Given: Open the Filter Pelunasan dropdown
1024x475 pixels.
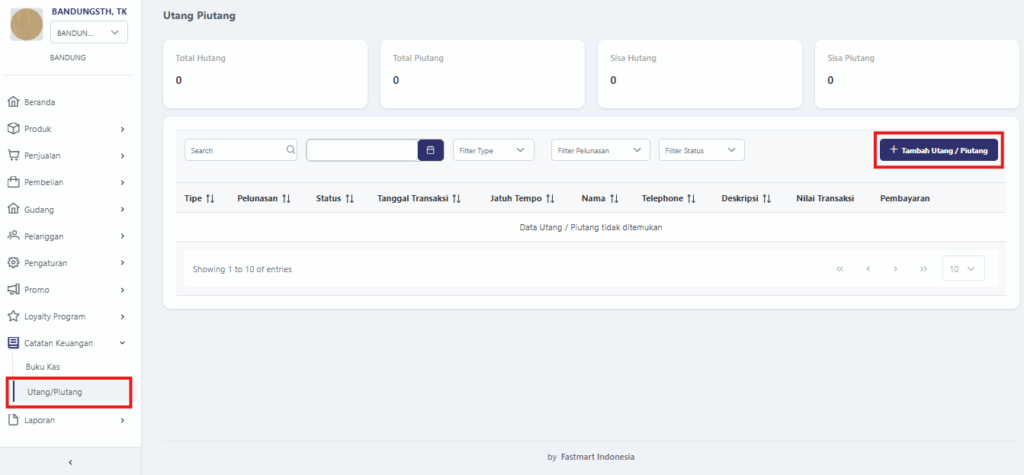Looking at the screenshot, I should coord(600,150).
